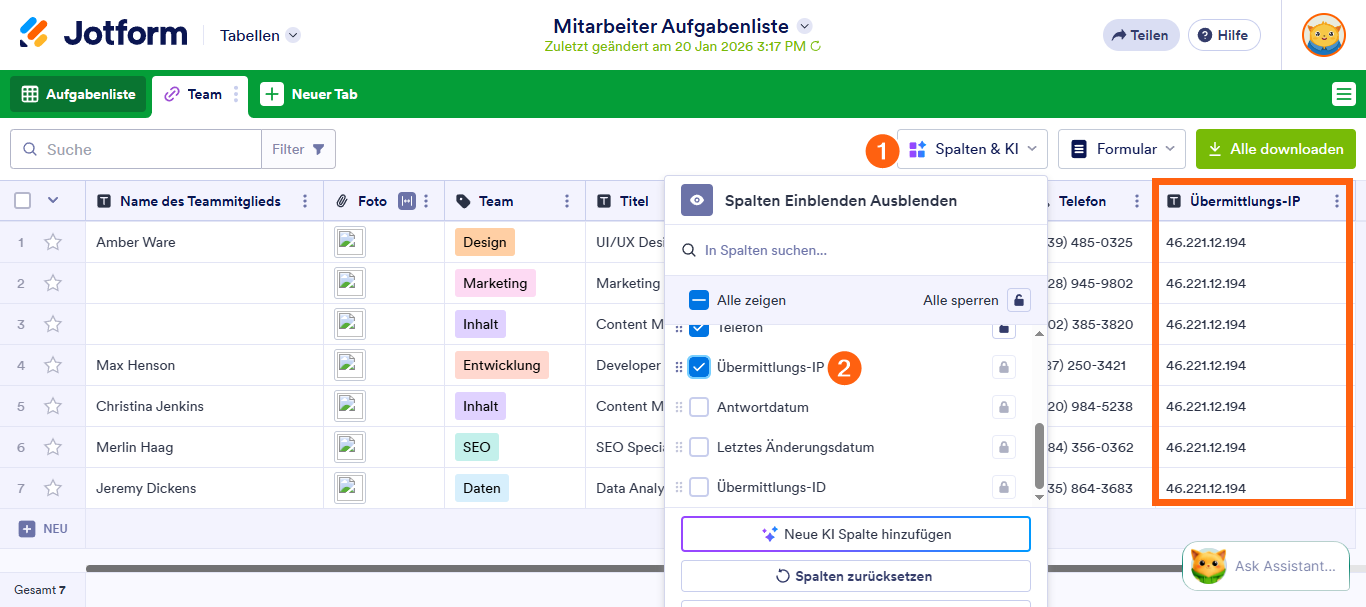
Task: Click the Daten team tag
Action: click(x=482, y=488)
